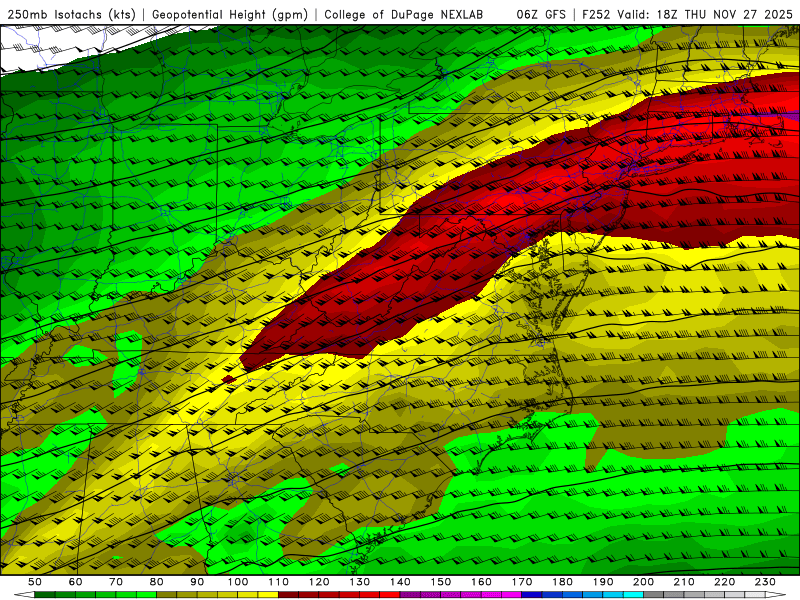The height and width of the screenshot is (600, 800).
Task: Select the 220 value on the legend scale
Action: (x=724, y=582)
